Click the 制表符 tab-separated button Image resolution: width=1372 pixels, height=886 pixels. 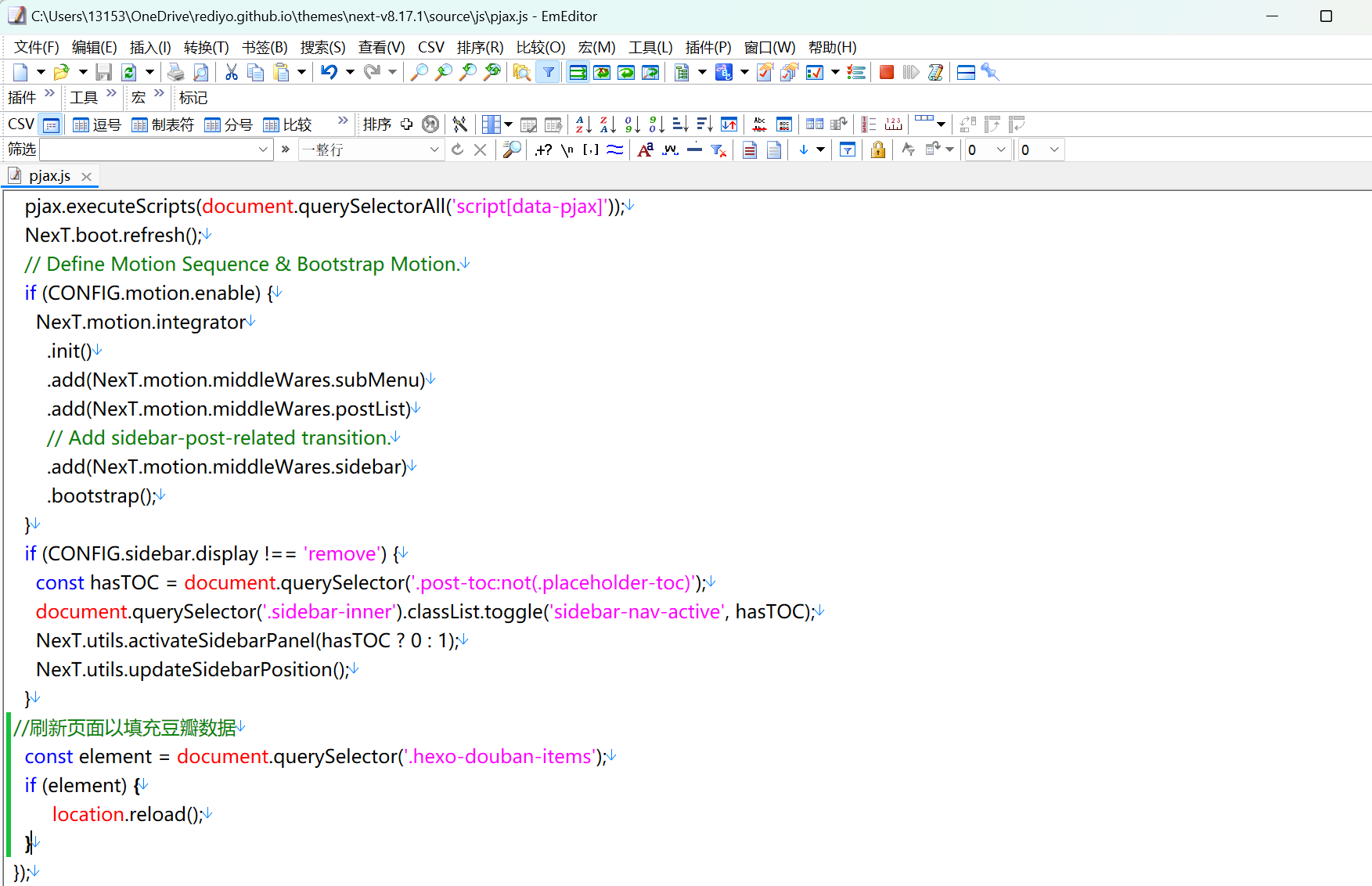point(164,124)
